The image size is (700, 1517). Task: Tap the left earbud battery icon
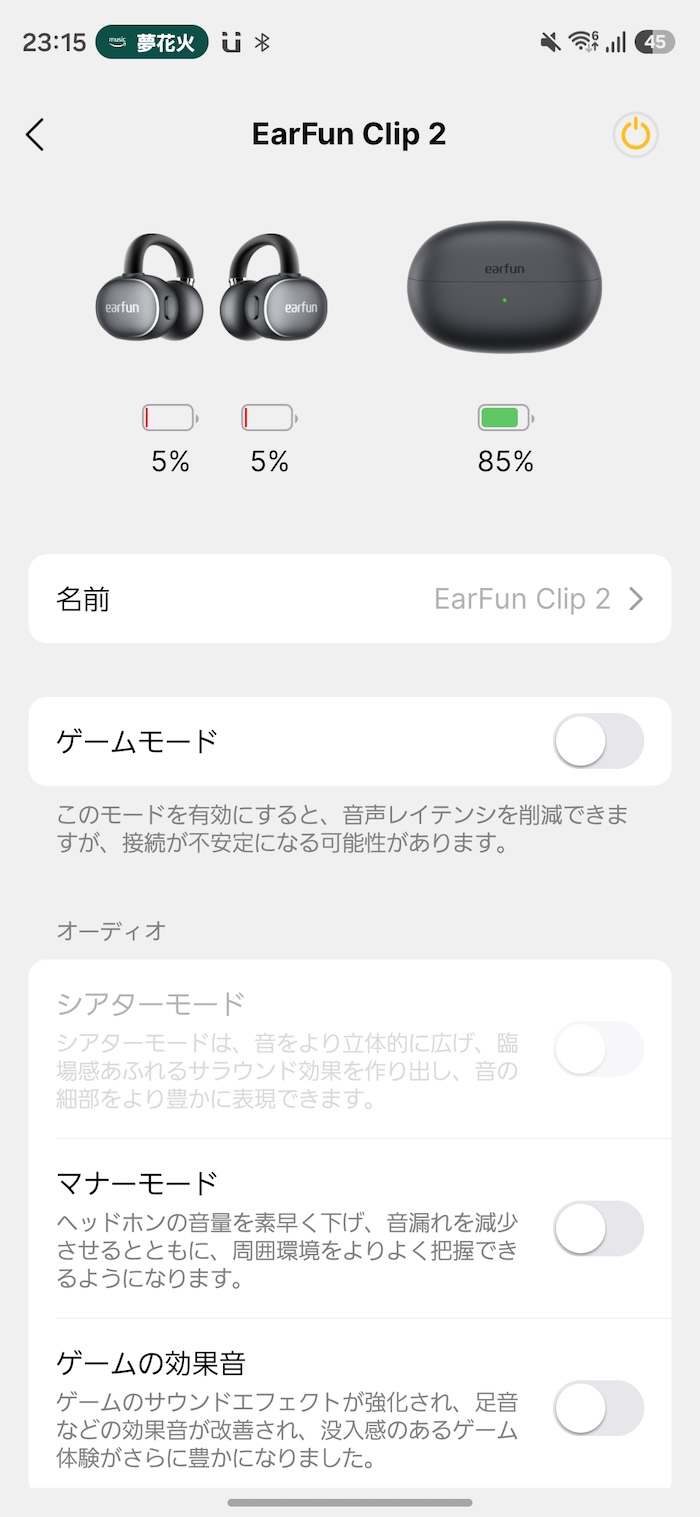169,418
